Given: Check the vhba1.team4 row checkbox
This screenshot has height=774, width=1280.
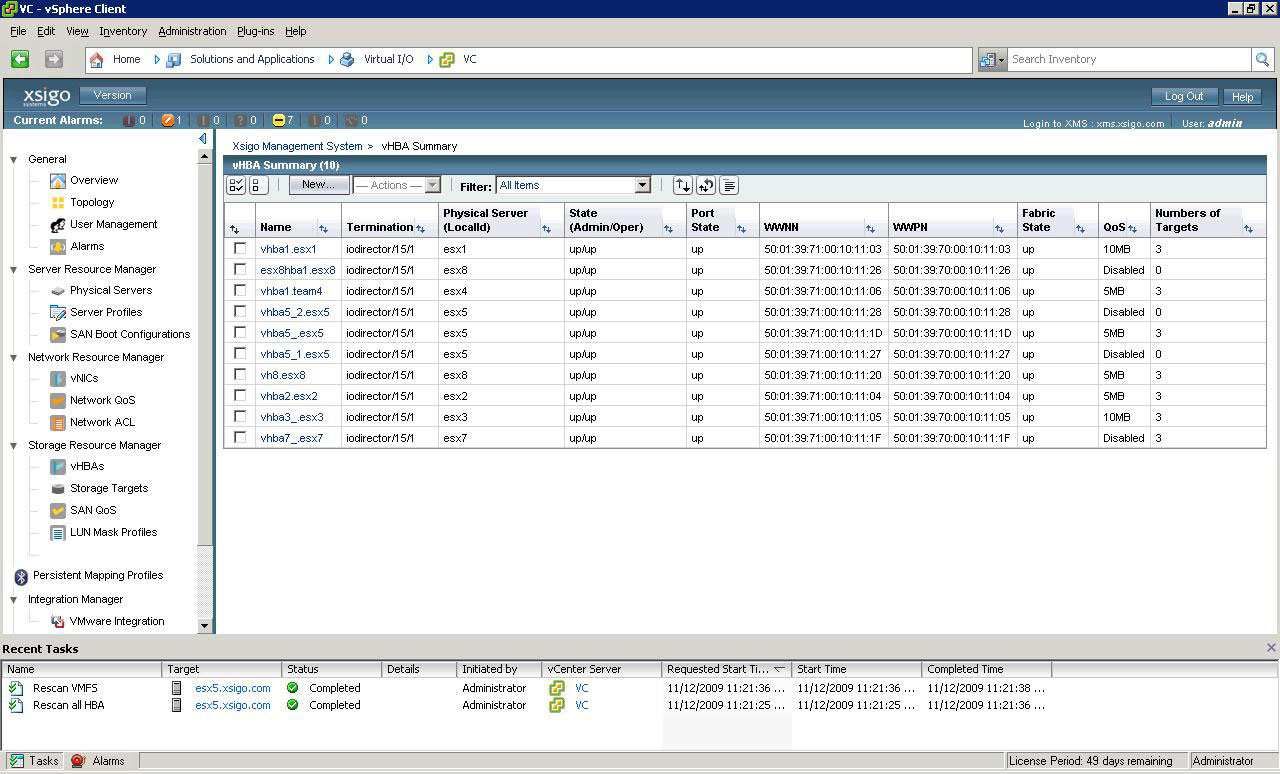Looking at the screenshot, I should 240,290.
